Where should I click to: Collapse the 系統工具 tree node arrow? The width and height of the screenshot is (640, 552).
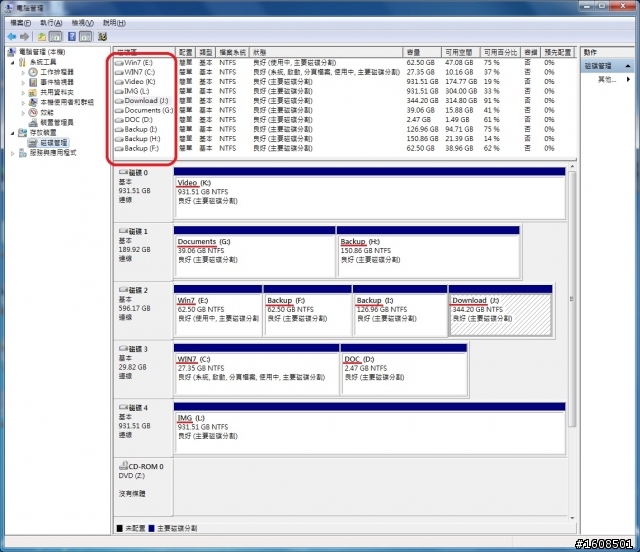tap(13, 62)
